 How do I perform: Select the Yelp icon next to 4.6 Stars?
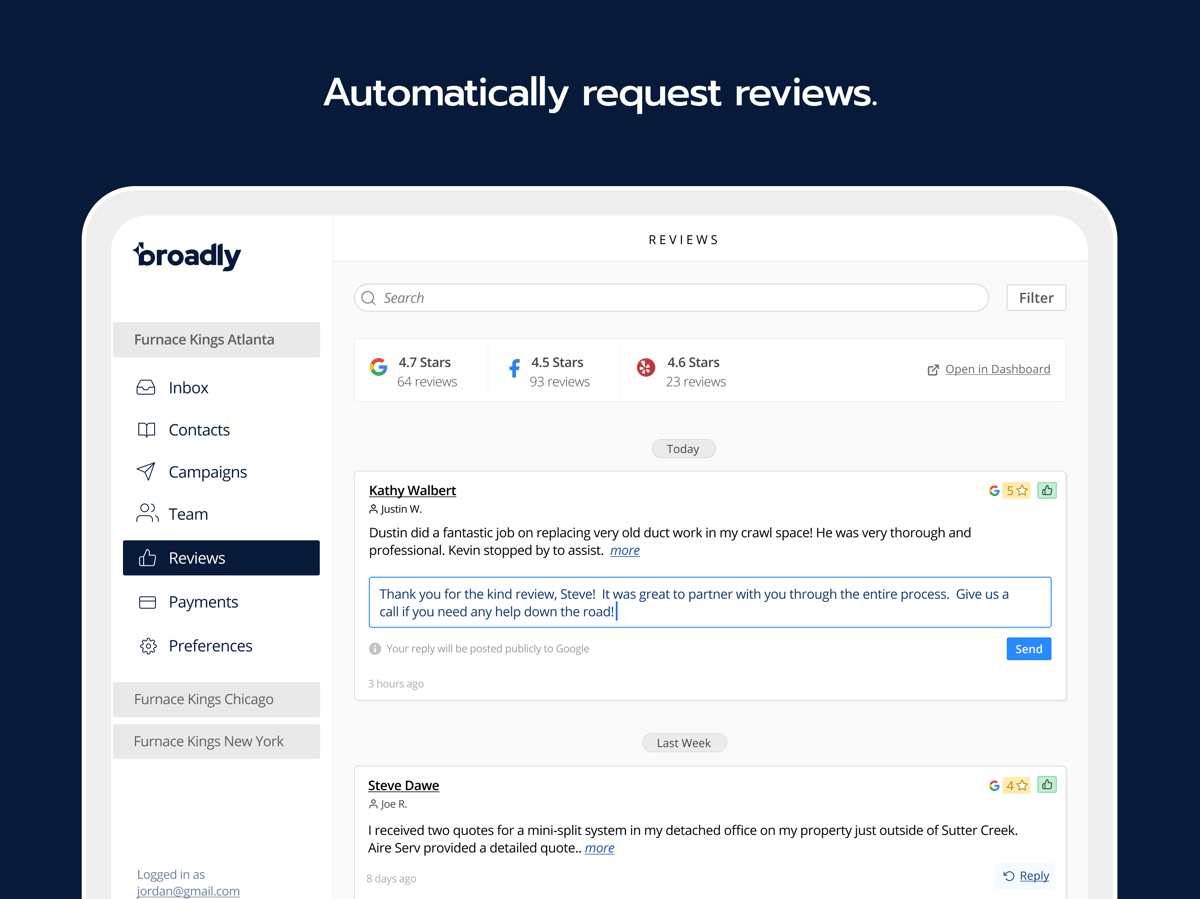point(645,367)
